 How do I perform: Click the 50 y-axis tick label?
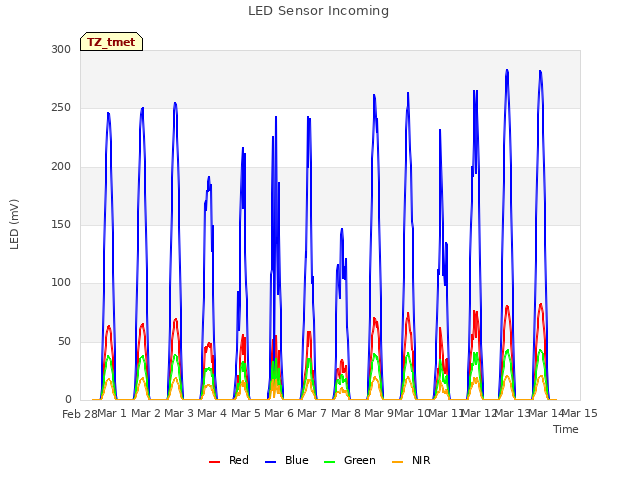pos(64,341)
